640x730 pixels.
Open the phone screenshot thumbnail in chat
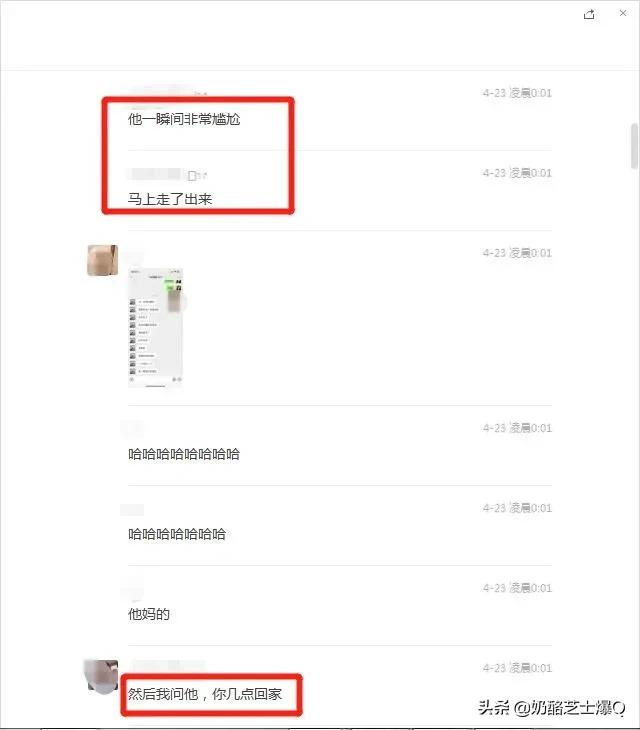coord(156,327)
